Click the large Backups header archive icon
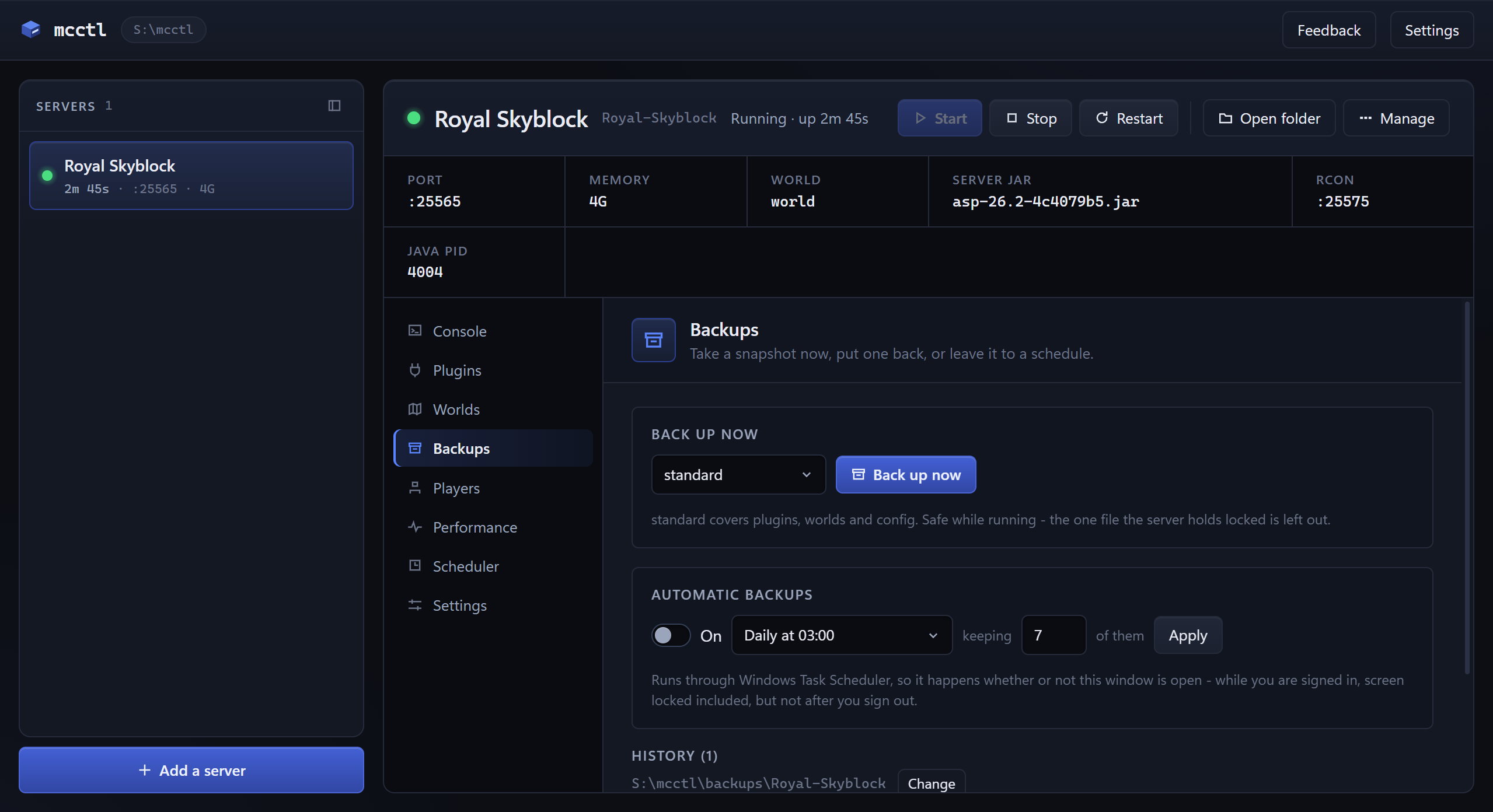The height and width of the screenshot is (812, 1493). pos(654,340)
